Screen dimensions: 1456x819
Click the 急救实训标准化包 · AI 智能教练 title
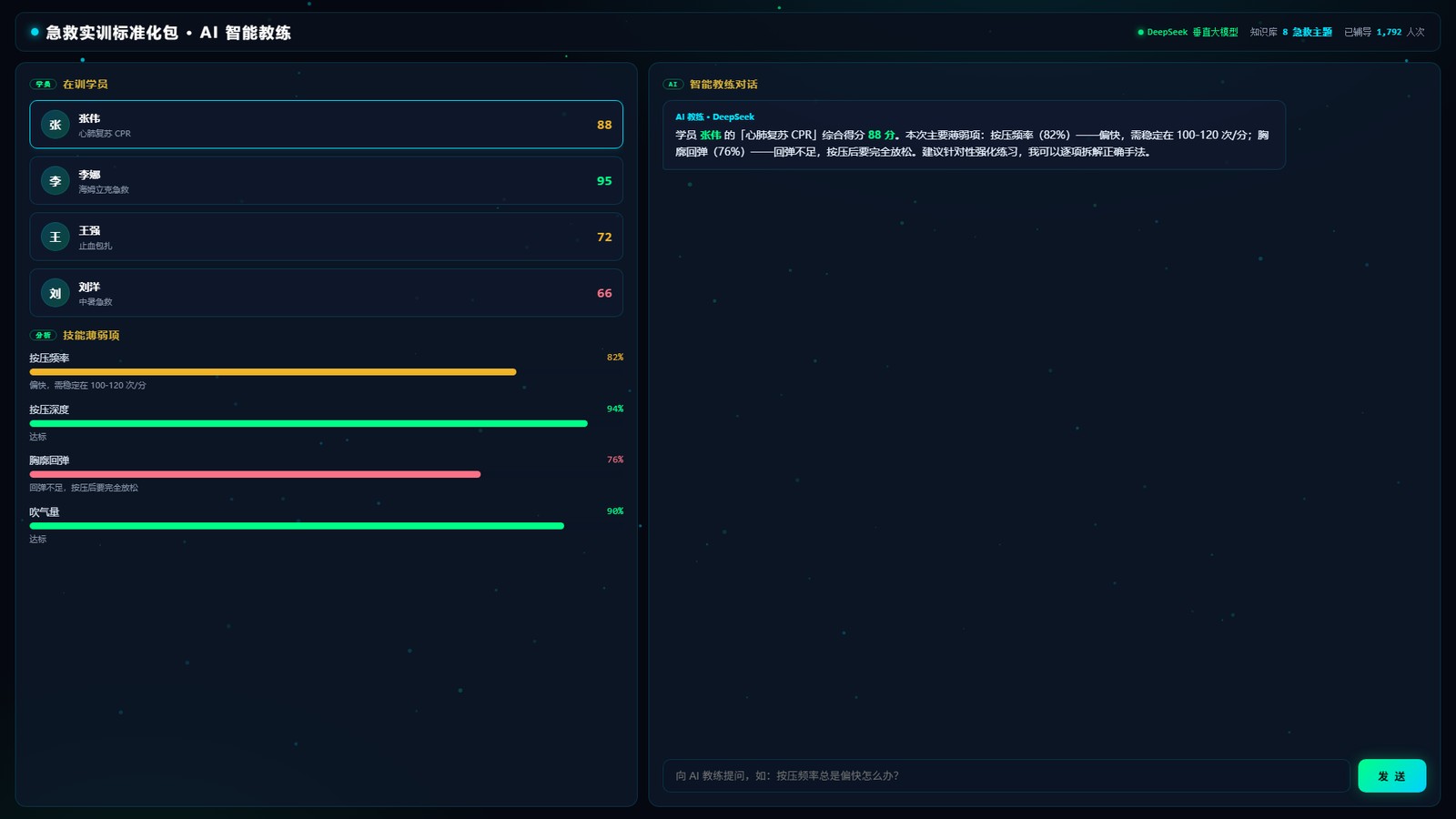[168, 32]
